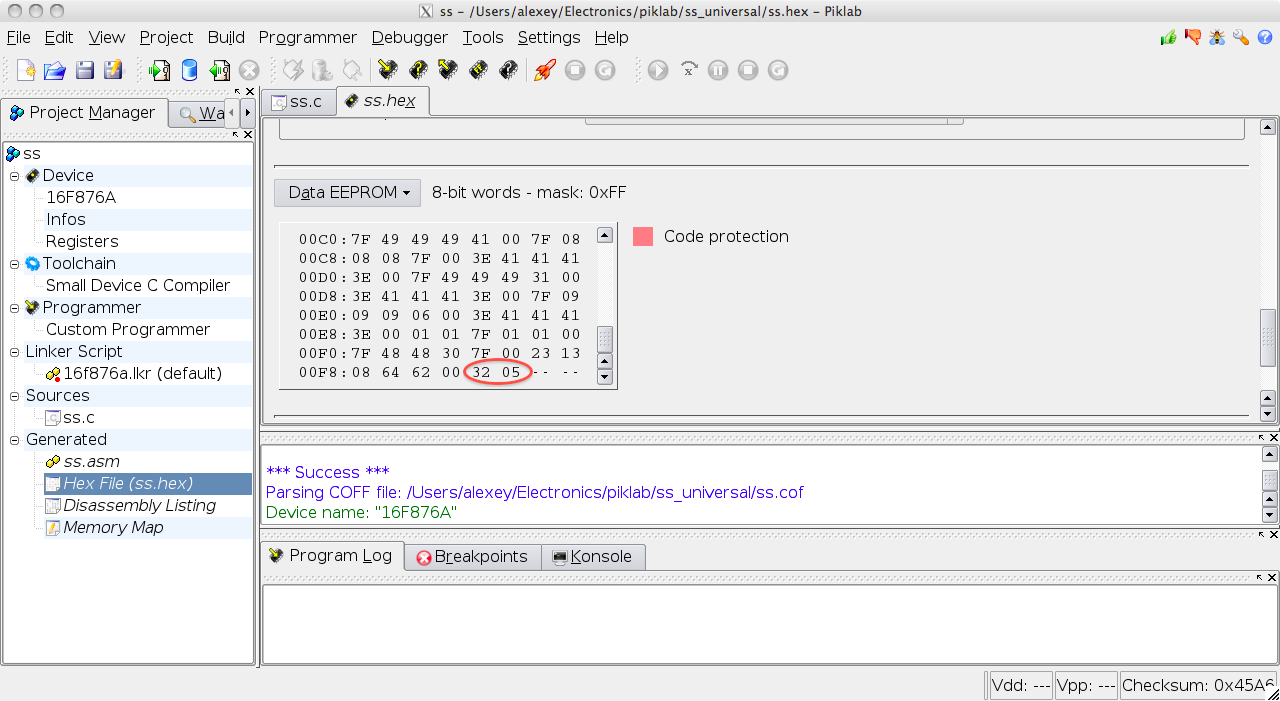Open the Konsole tab

(592, 557)
